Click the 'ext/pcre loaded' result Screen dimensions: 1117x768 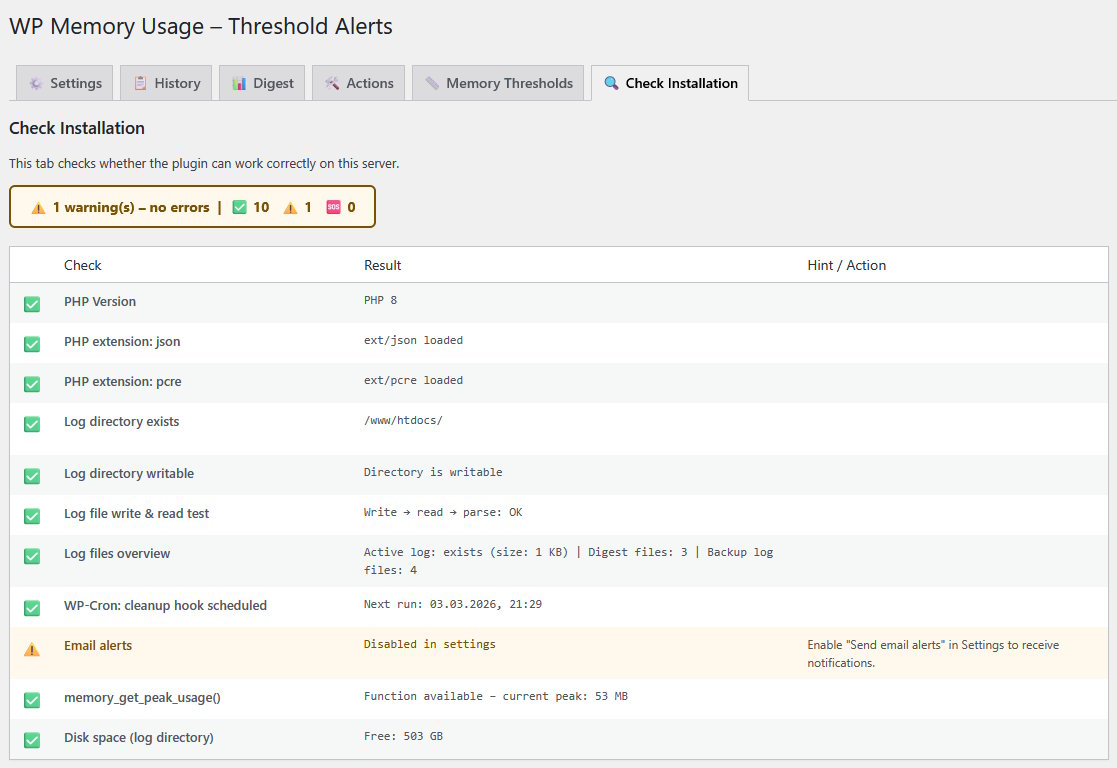click(x=413, y=380)
